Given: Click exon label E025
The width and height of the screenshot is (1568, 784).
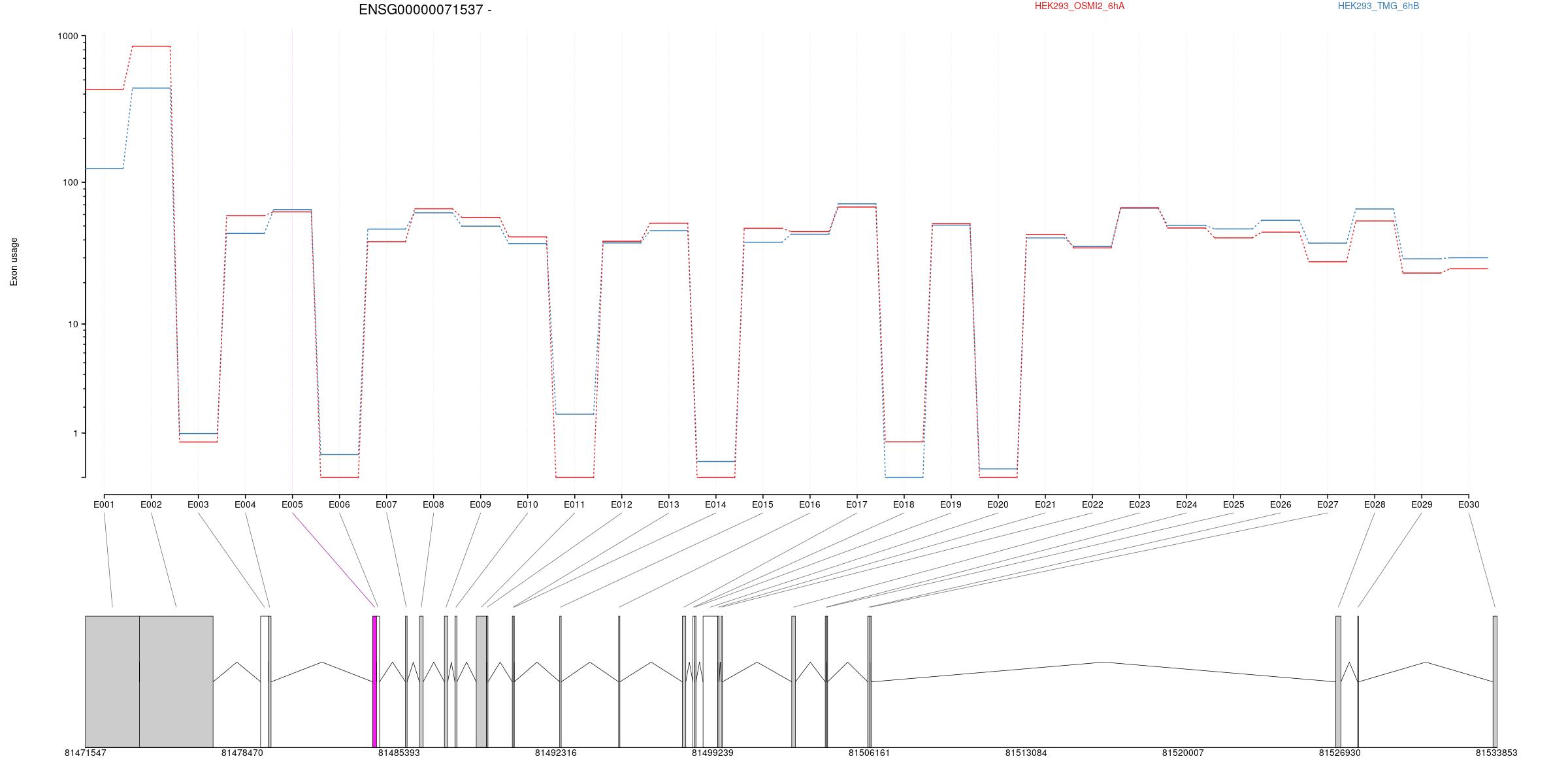Looking at the screenshot, I should coord(1233,504).
